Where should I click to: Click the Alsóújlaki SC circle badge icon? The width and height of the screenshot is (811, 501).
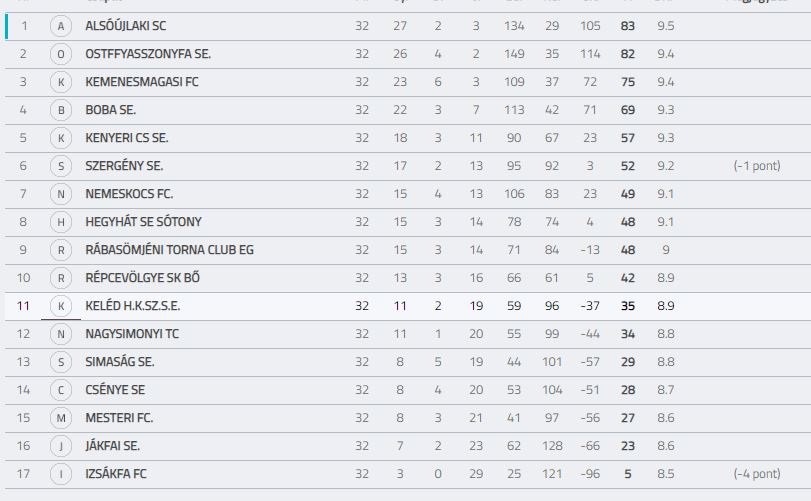coord(61,26)
